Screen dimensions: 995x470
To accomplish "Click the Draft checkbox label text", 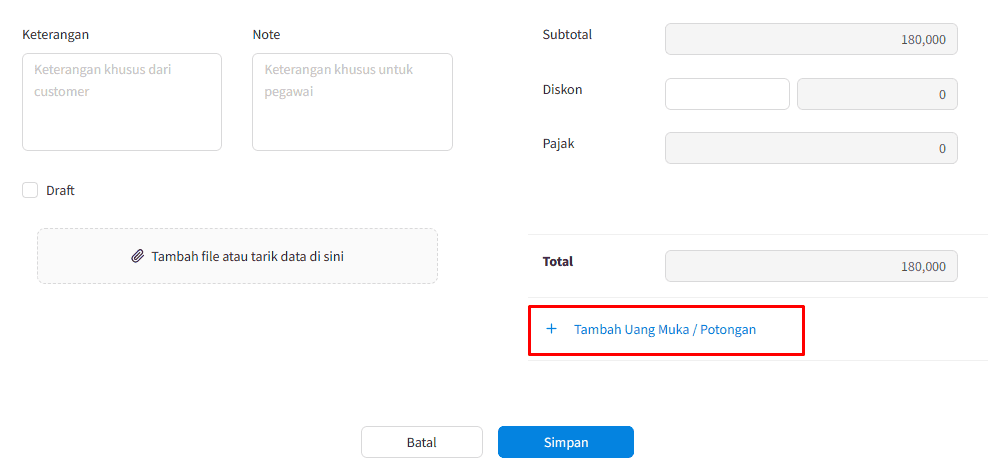I will (60, 190).
